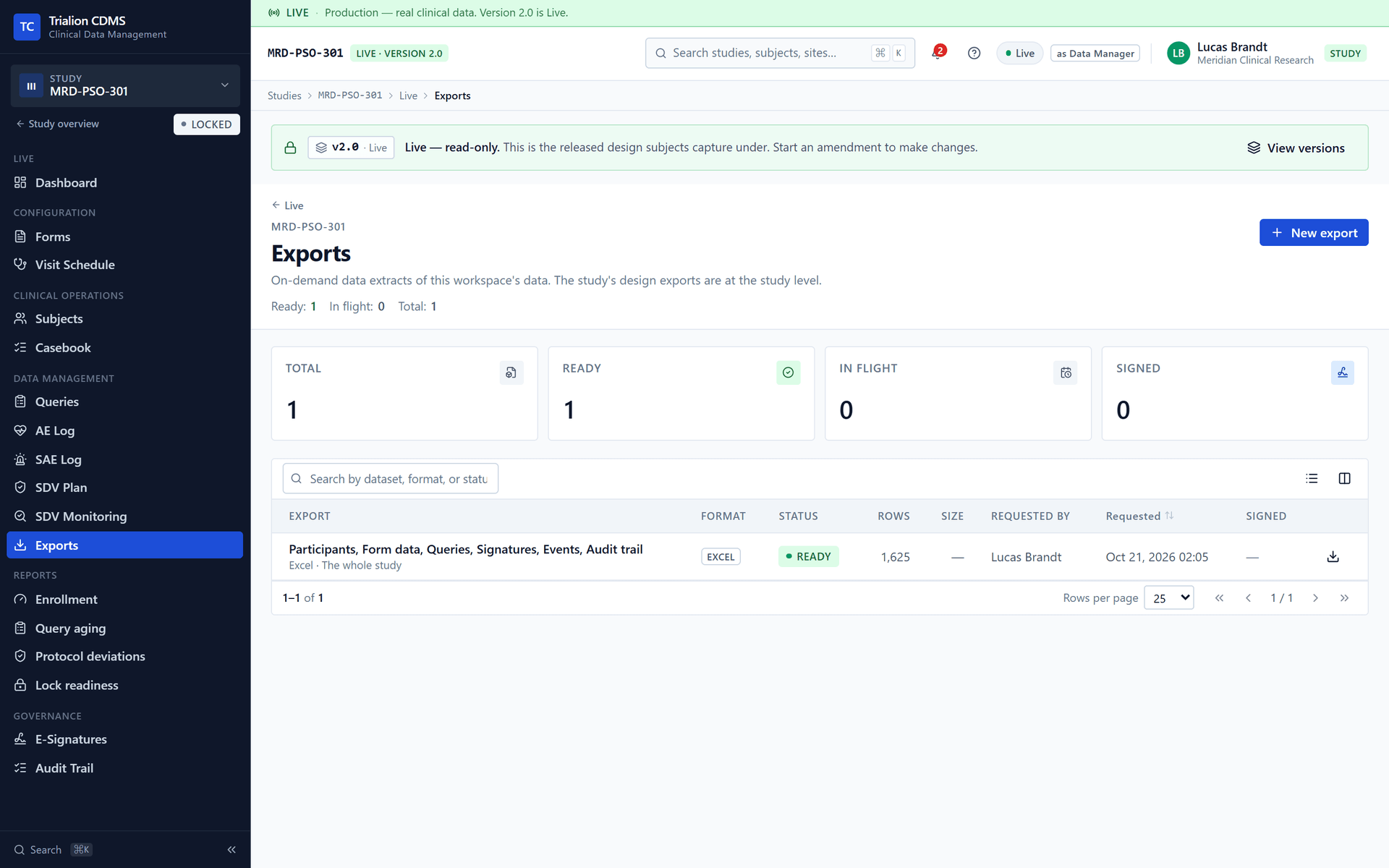Go to next page of results
The height and width of the screenshot is (868, 1389).
(1315, 597)
